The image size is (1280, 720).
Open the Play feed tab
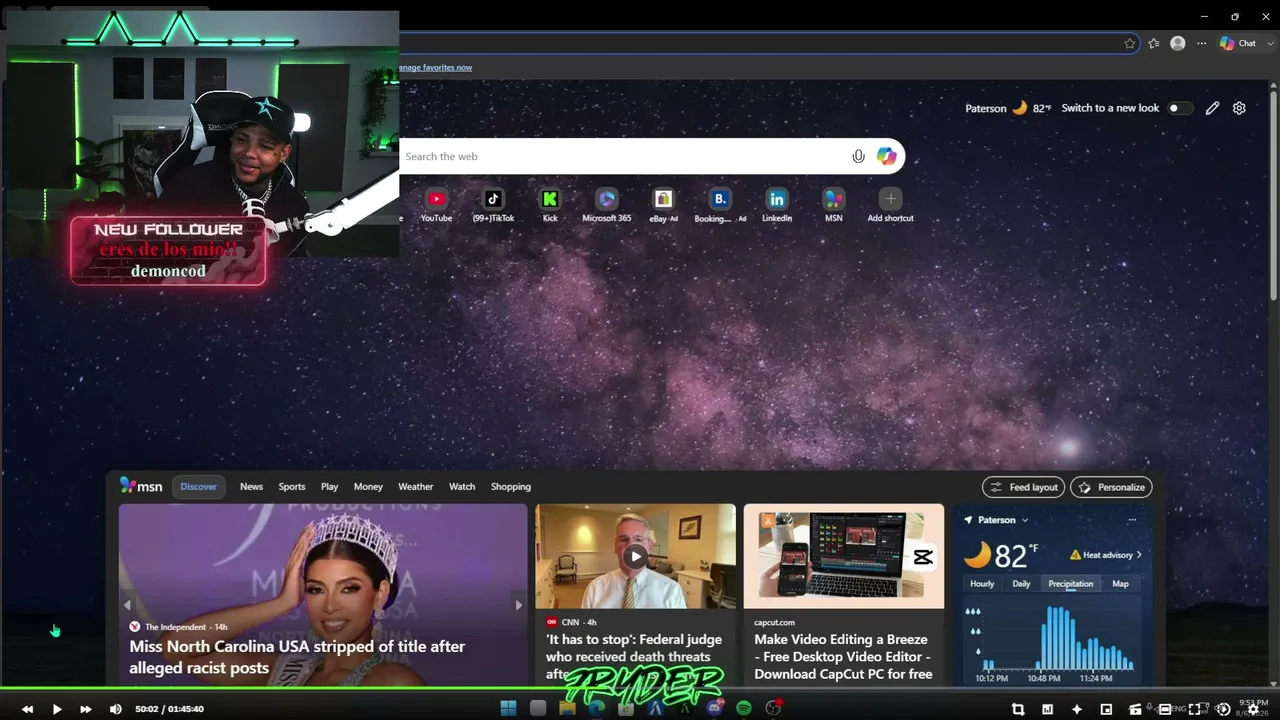coord(329,487)
